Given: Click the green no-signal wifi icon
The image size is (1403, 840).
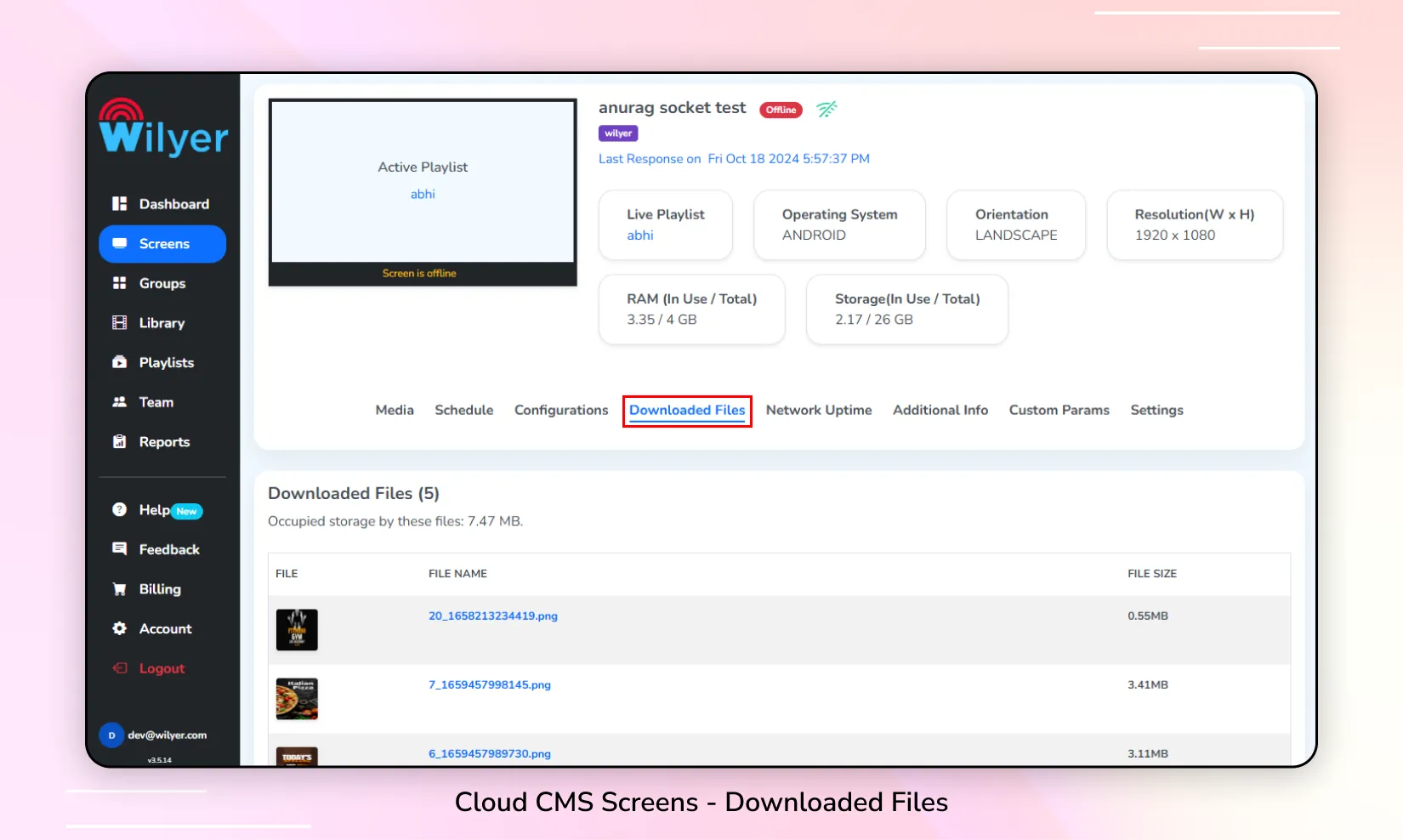Looking at the screenshot, I should [x=826, y=109].
